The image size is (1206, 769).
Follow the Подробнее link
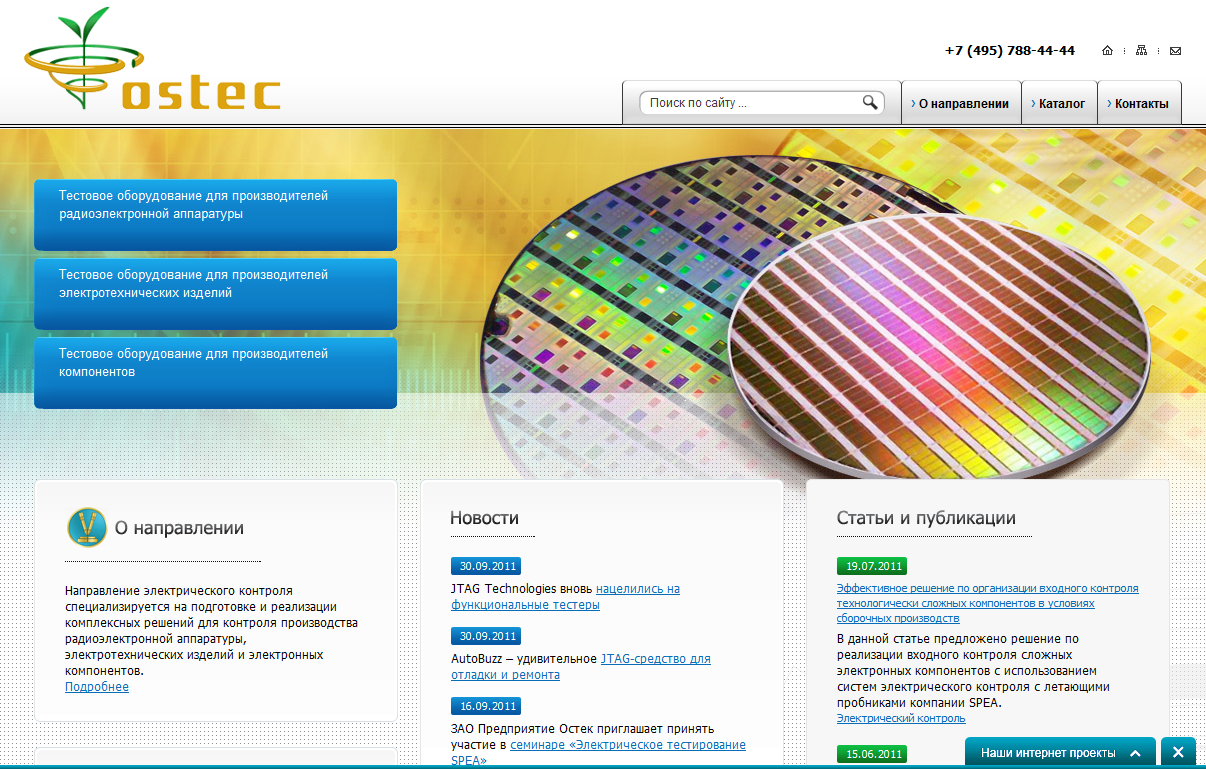(x=97, y=687)
